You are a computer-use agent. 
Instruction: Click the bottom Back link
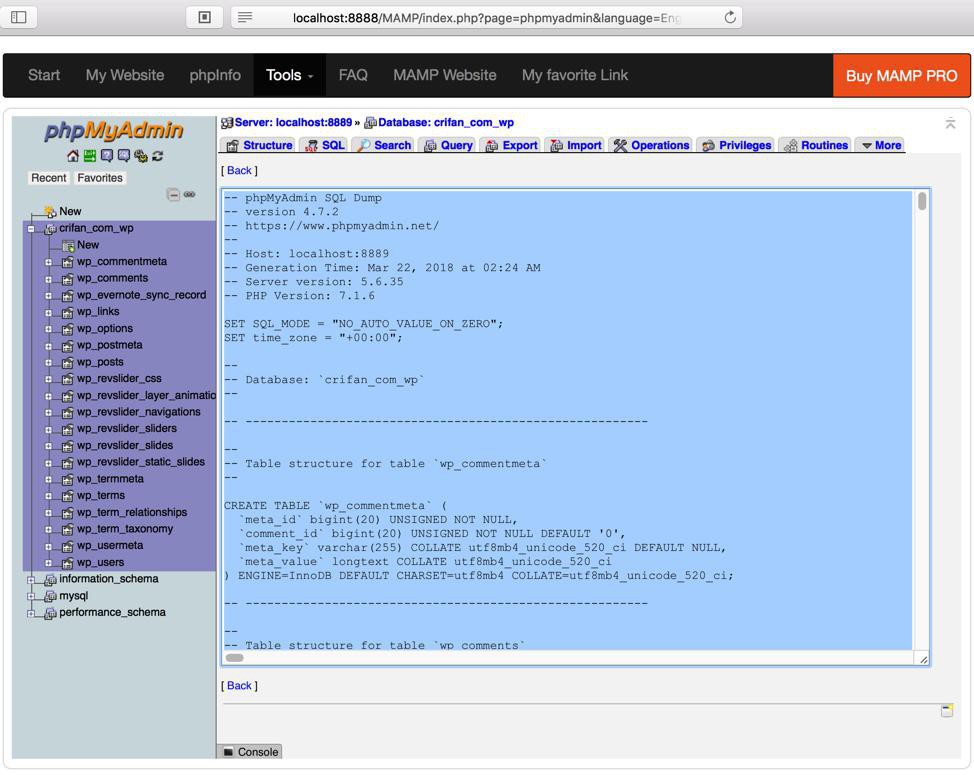click(239, 686)
